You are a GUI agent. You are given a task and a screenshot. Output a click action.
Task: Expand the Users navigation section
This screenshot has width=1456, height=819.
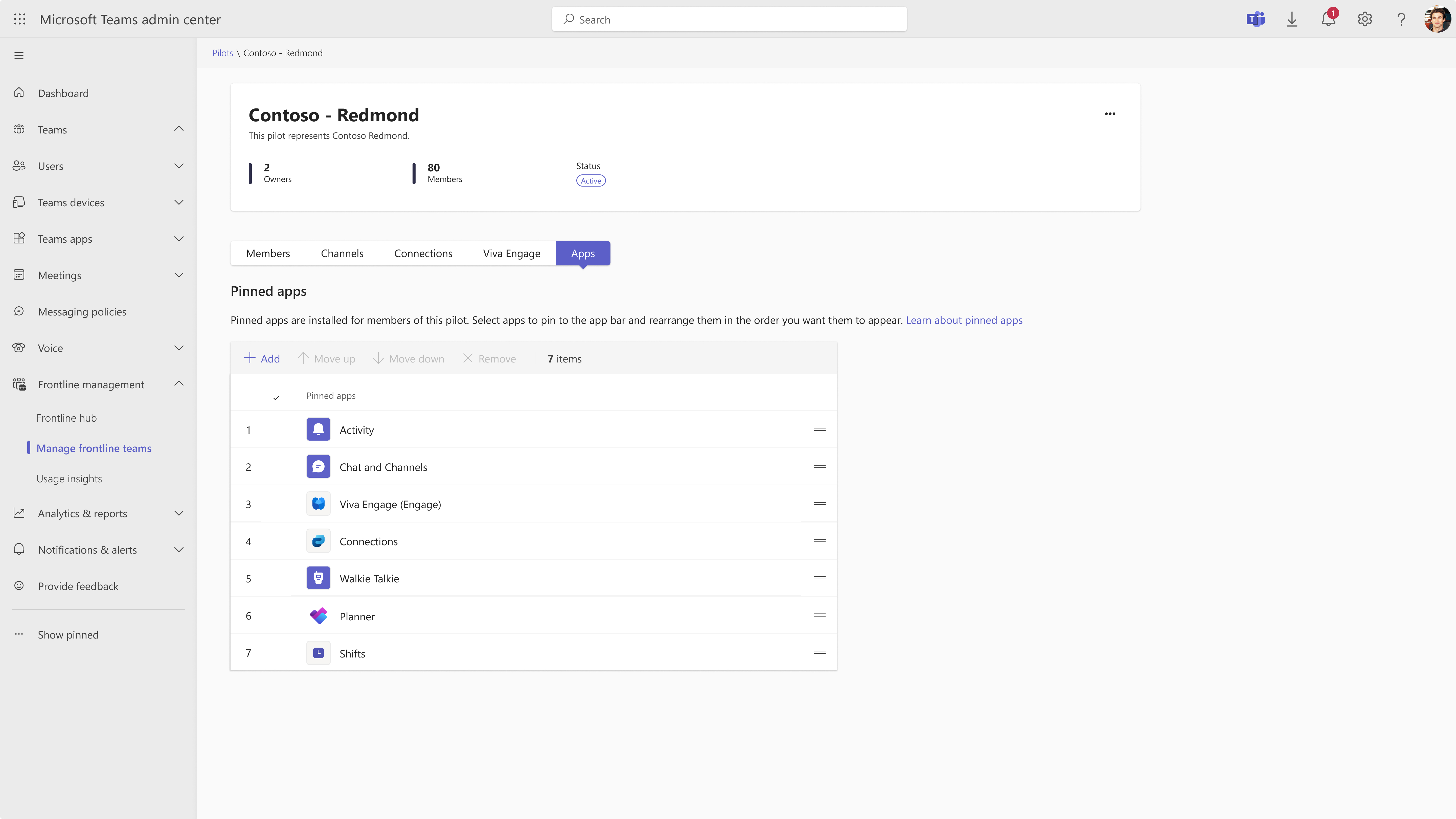pos(179,166)
